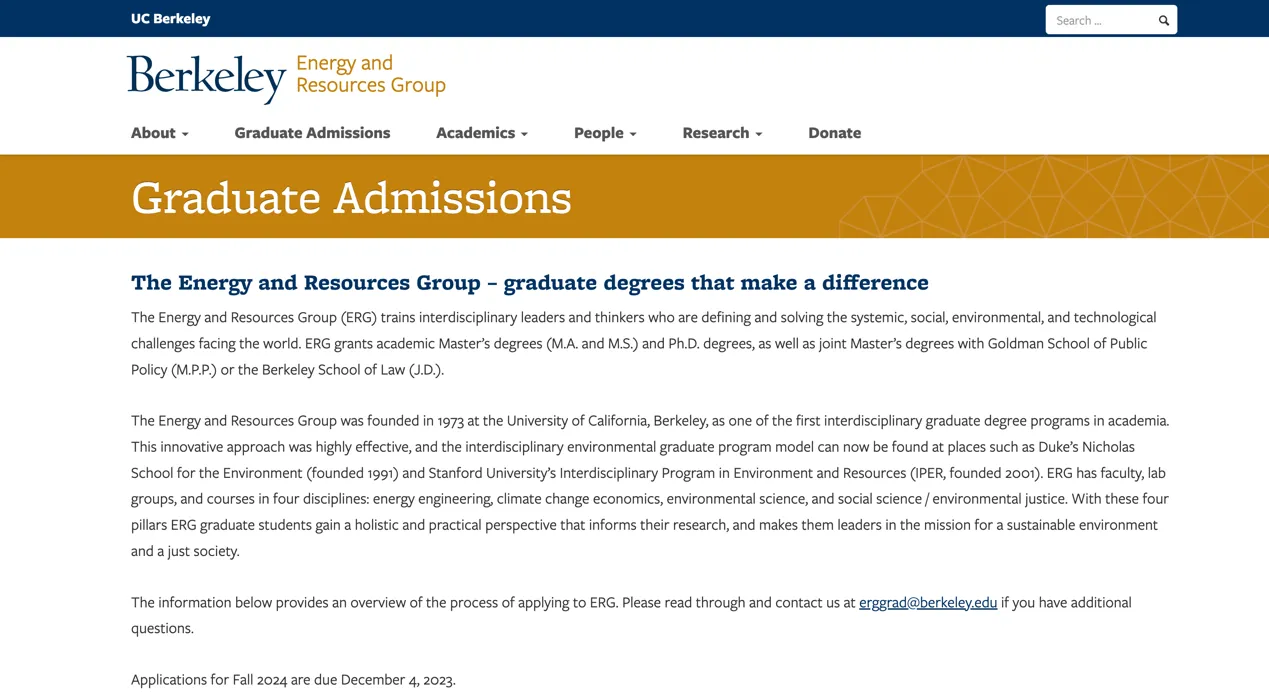Select the Academics menu label
The height and width of the screenshot is (694, 1269).
click(x=475, y=133)
